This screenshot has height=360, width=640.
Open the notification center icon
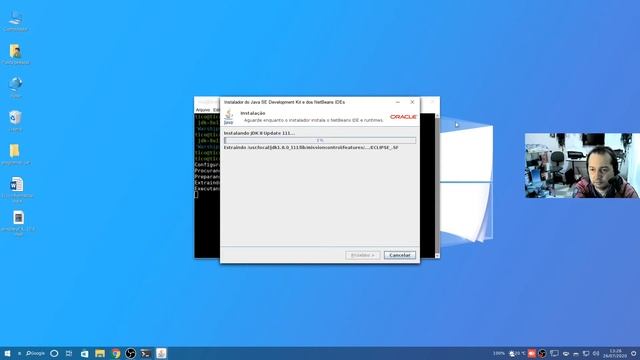click(633, 353)
